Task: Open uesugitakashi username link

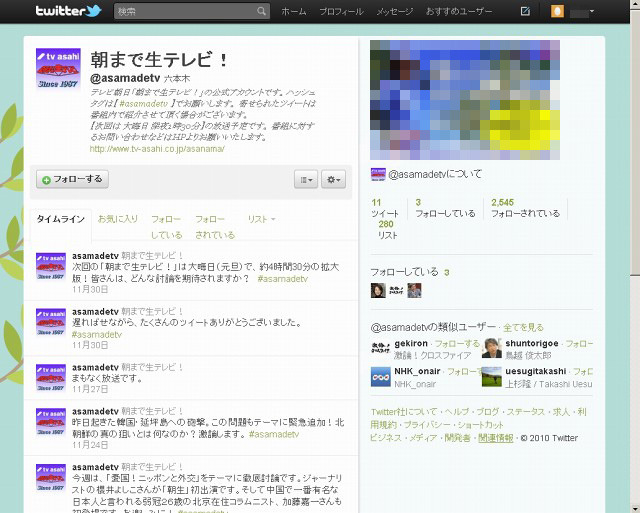Action: 536,371
